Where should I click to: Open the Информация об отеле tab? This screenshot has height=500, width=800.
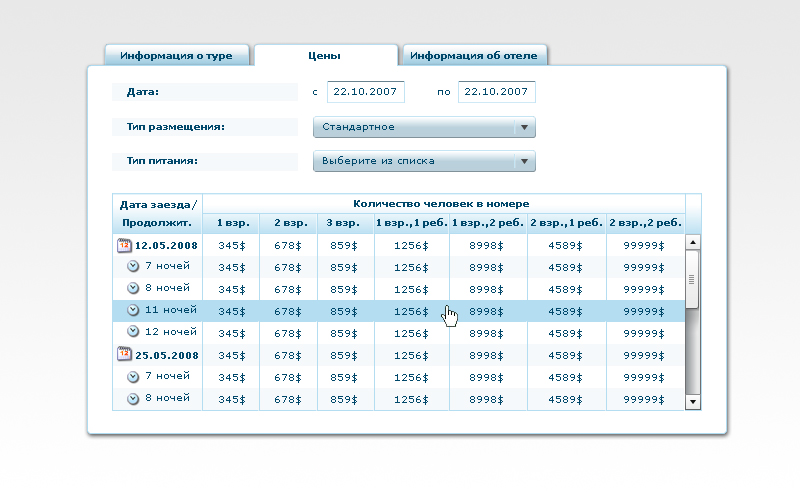pos(473,56)
